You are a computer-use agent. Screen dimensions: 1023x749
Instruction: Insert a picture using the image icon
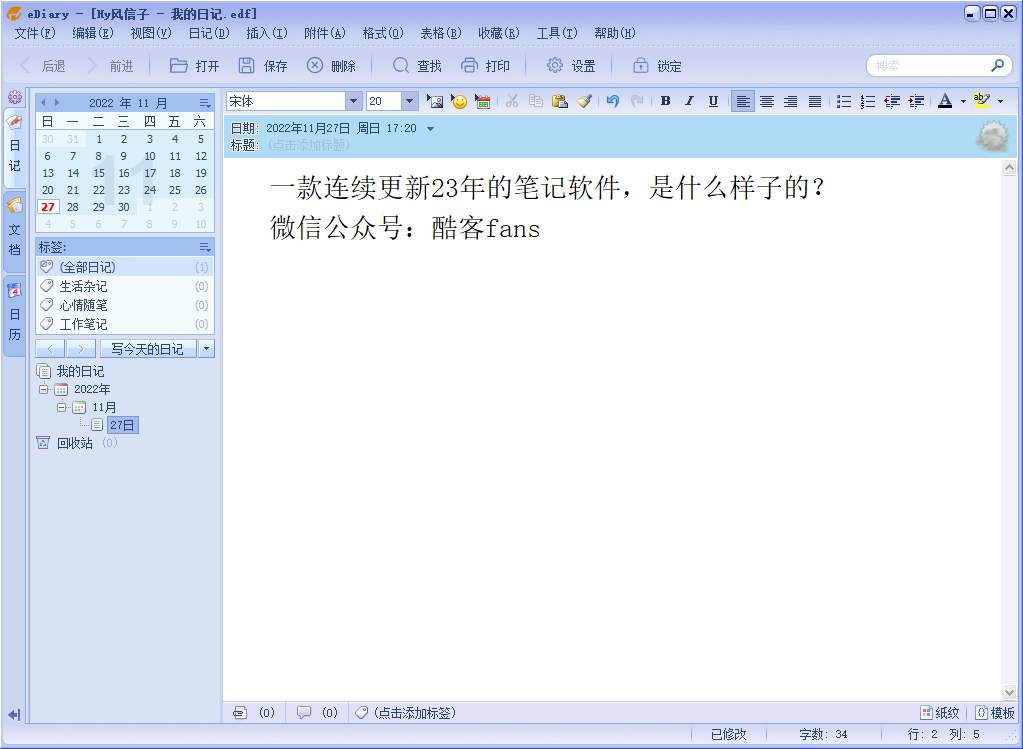pos(435,101)
